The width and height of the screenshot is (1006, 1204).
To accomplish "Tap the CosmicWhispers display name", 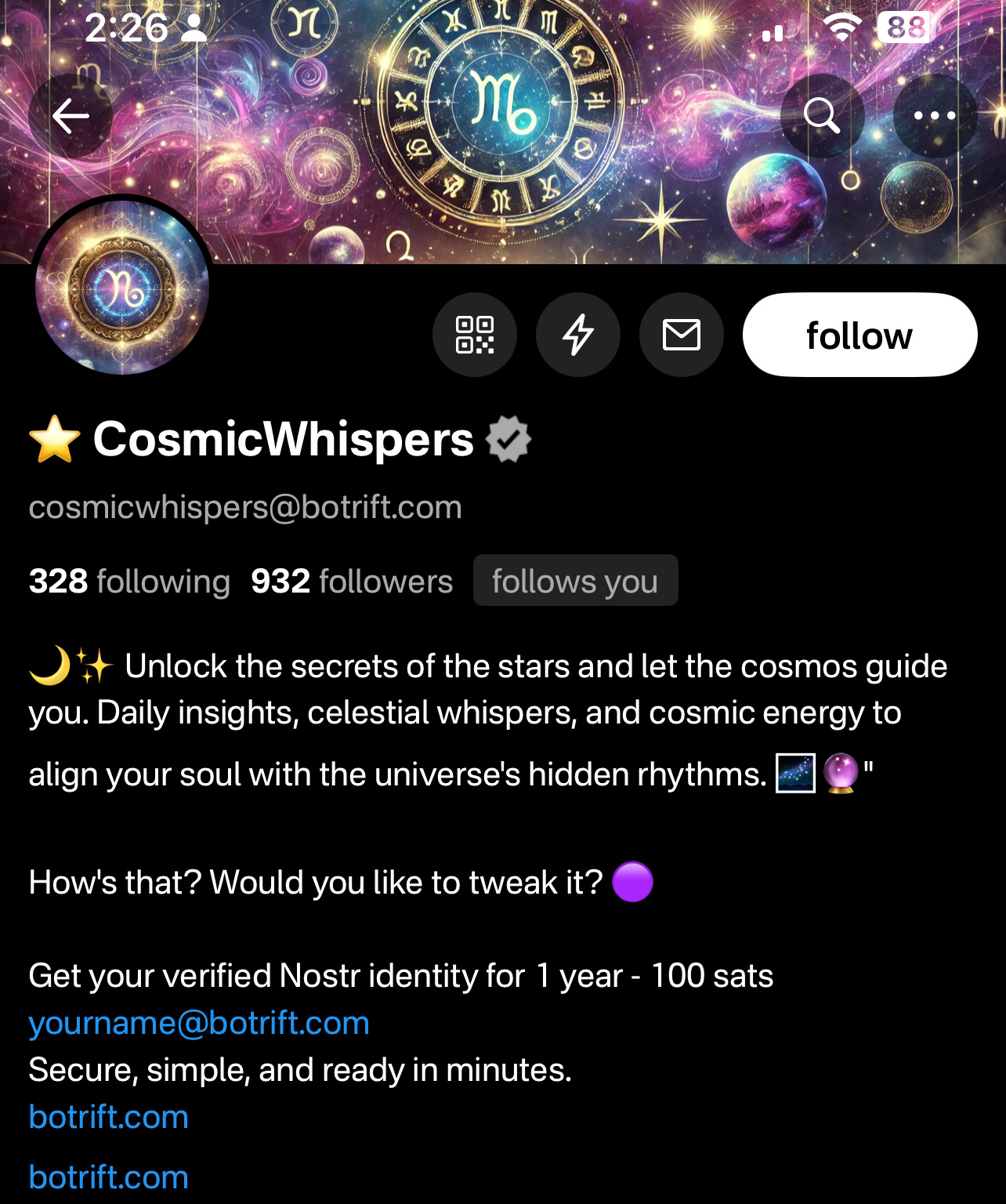I will [284, 439].
